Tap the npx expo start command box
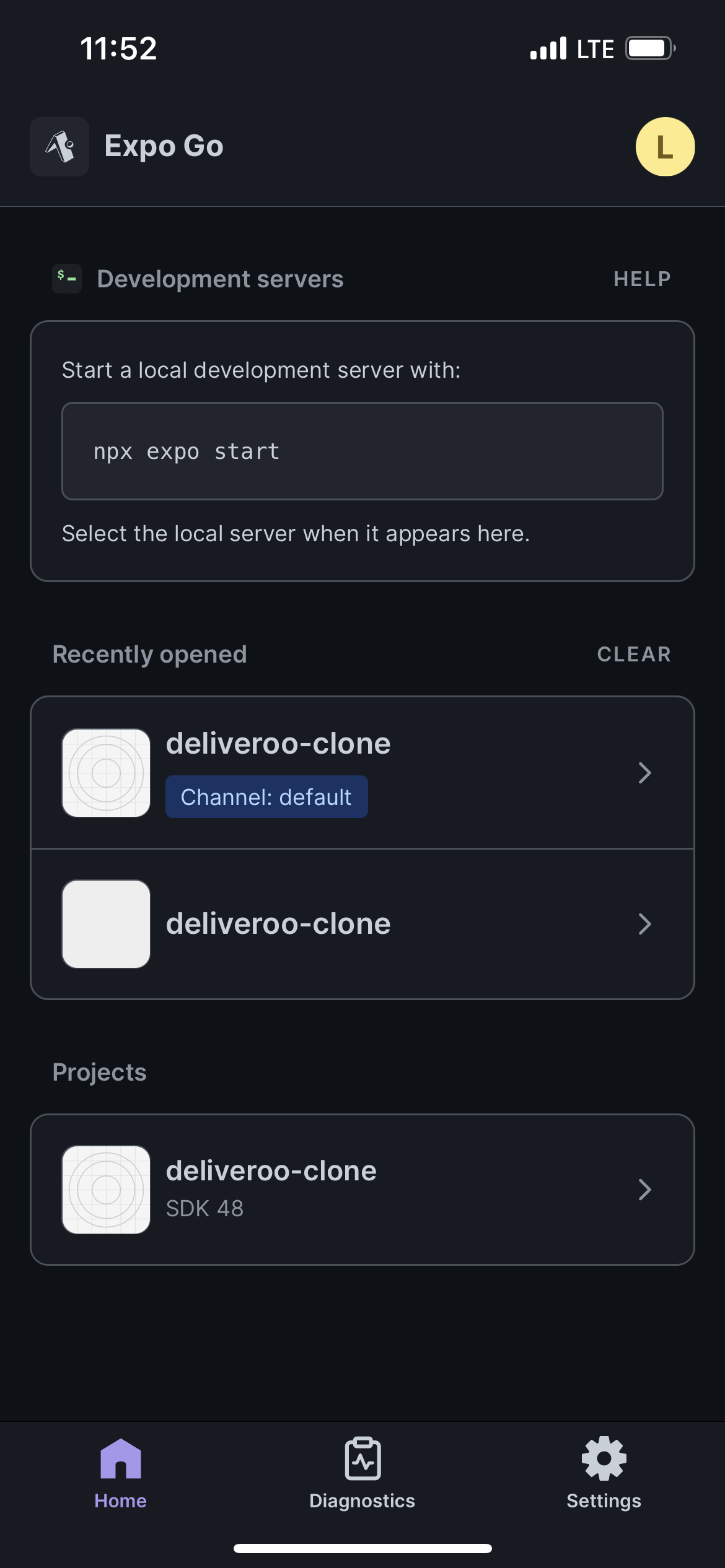The image size is (725, 1568). (x=362, y=451)
